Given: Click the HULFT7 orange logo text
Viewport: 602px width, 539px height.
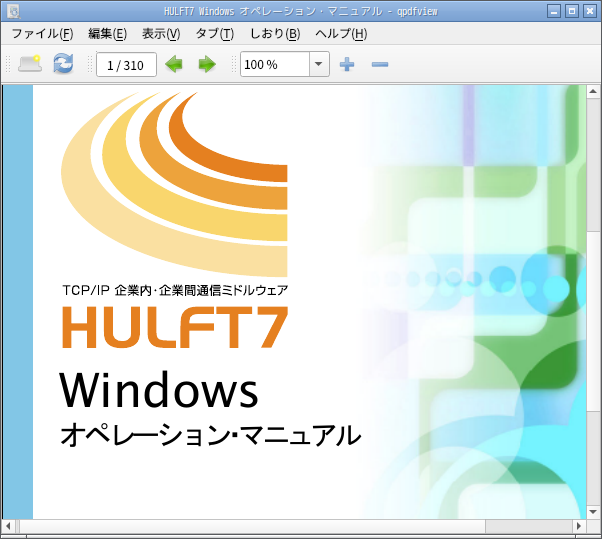Looking at the screenshot, I should [175, 327].
